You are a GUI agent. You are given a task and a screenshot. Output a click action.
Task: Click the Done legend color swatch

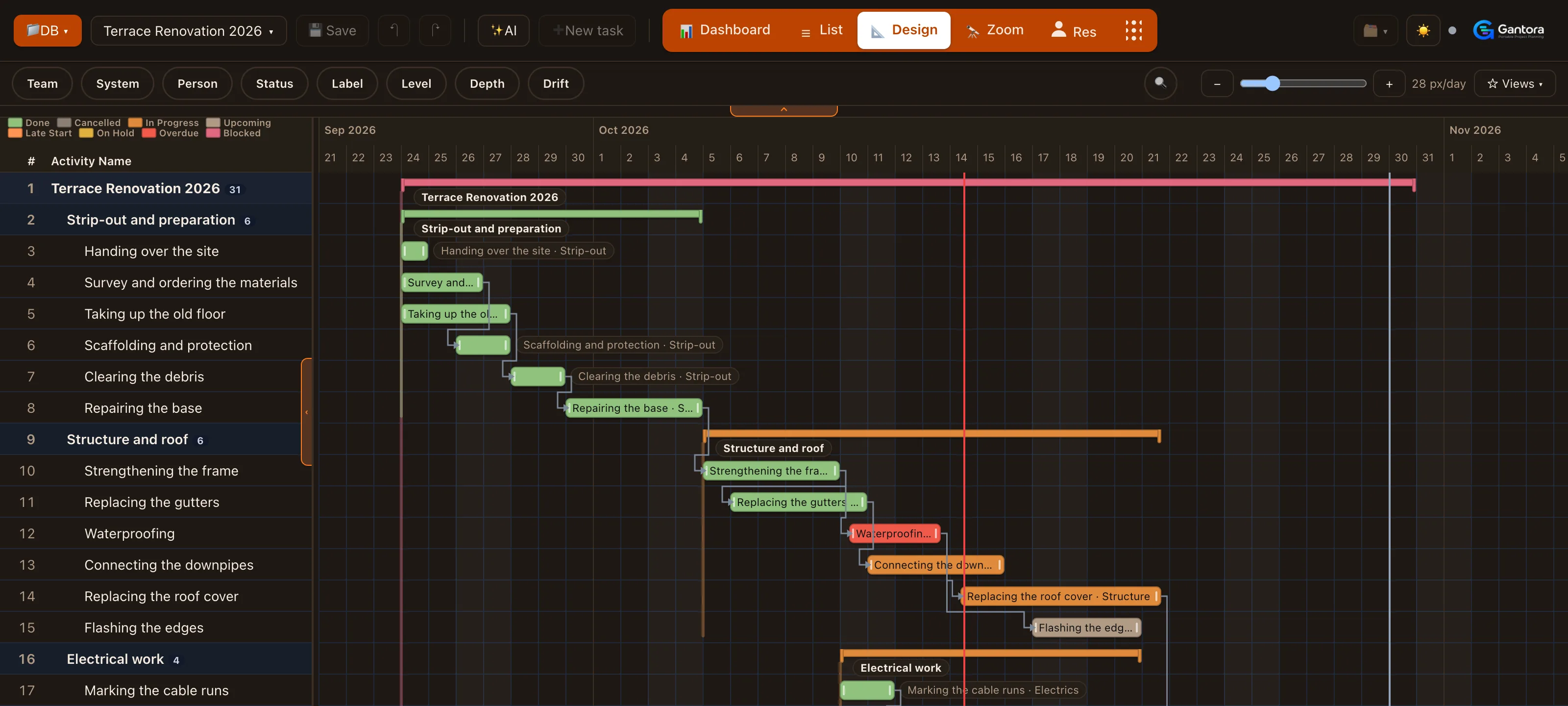coord(15,123)
